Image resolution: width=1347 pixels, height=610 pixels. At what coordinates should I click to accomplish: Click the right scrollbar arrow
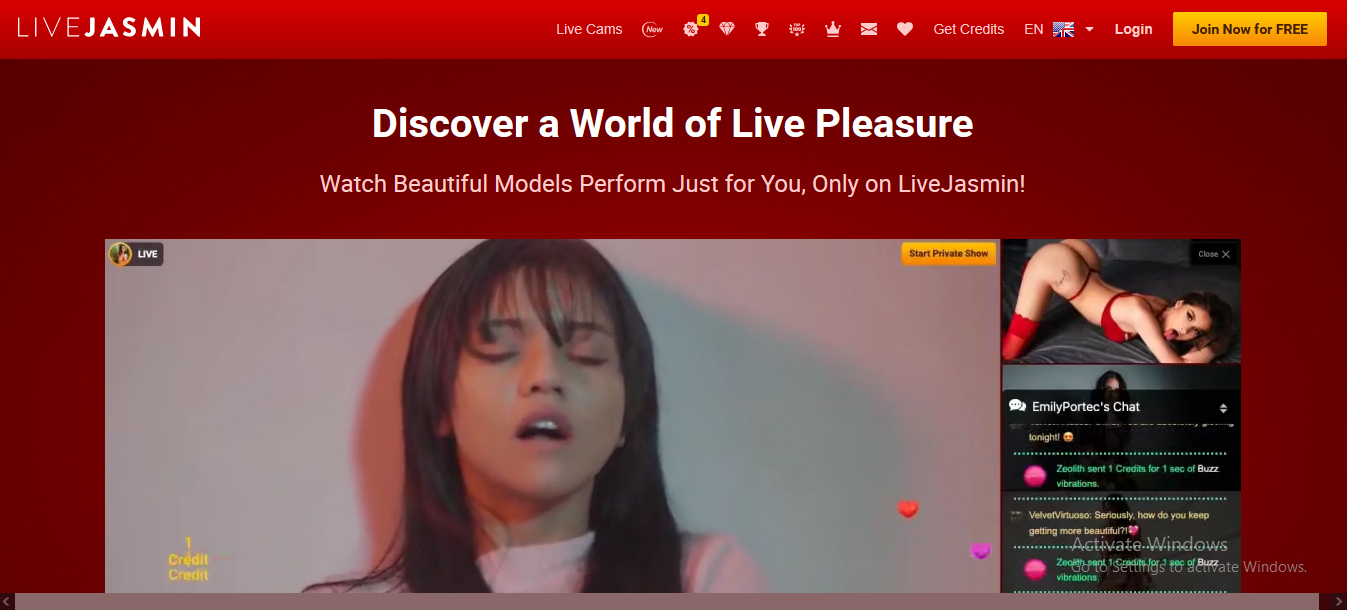click(1340, 601)
